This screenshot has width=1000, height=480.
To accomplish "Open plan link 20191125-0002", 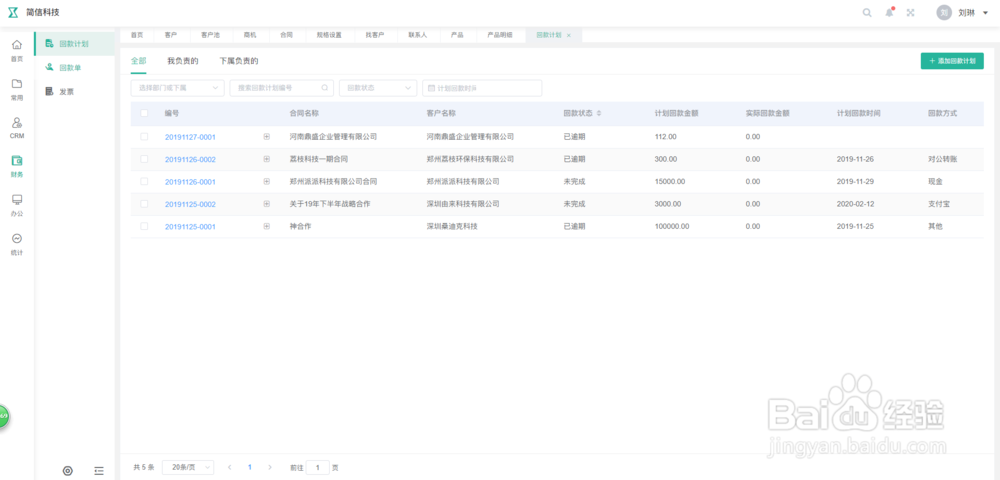I will (190, 204).
